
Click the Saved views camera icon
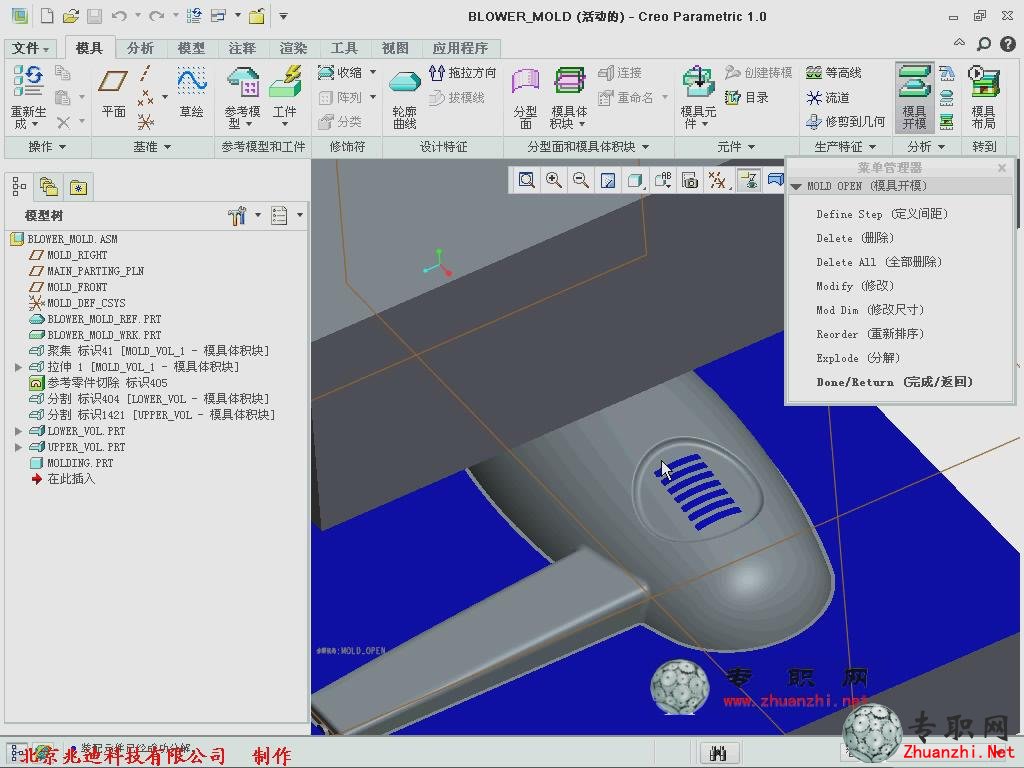pyautogui.click(x=690, y=180)
